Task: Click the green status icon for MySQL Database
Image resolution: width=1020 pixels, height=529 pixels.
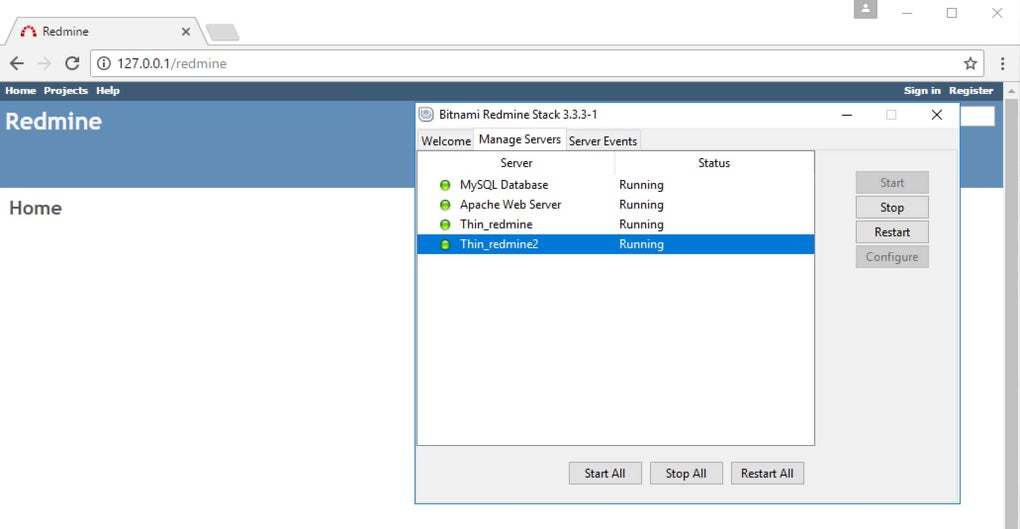Action: (445, 185)
